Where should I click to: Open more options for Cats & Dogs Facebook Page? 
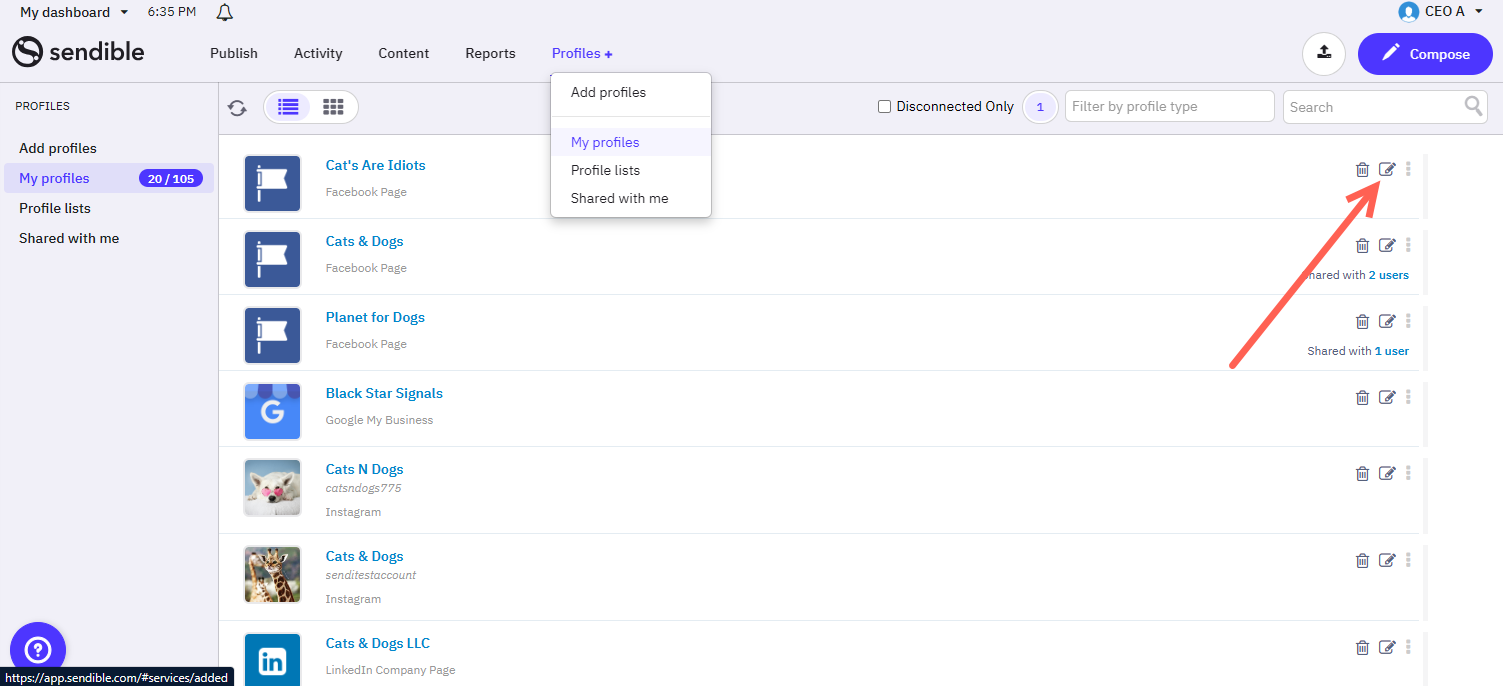(1408, 245)
